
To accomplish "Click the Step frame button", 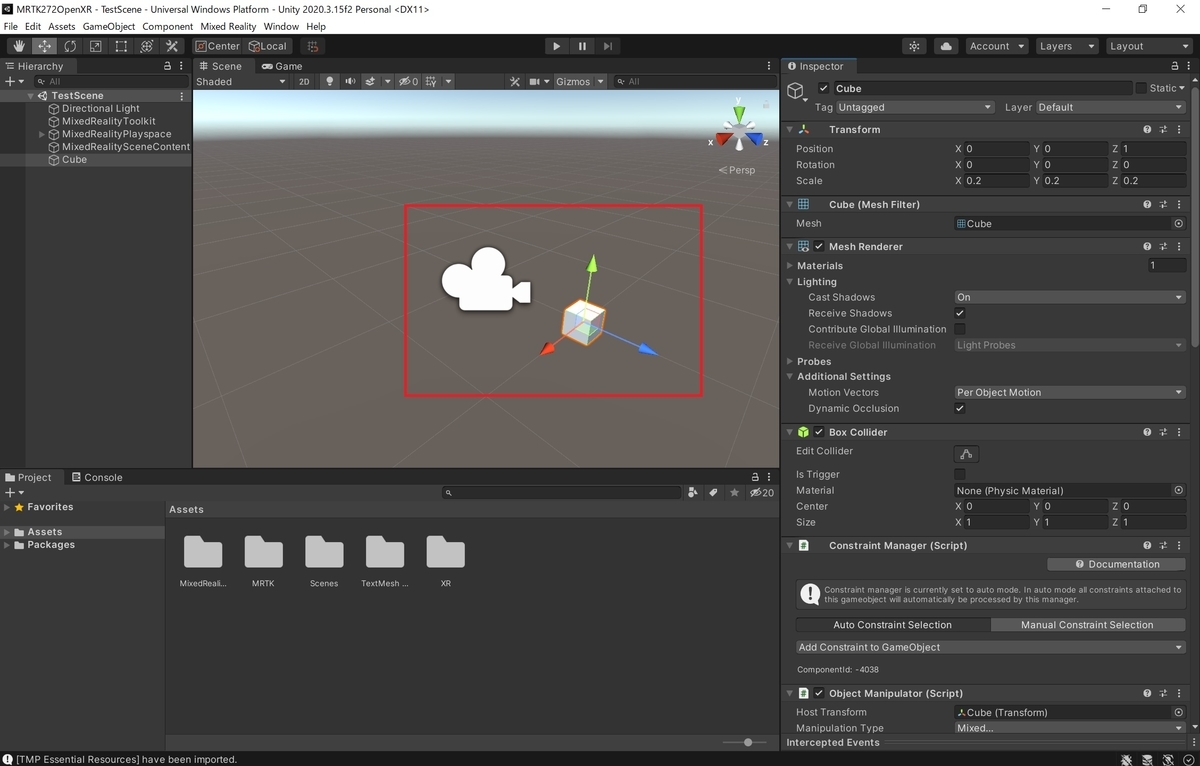I will tap(608, 46).
